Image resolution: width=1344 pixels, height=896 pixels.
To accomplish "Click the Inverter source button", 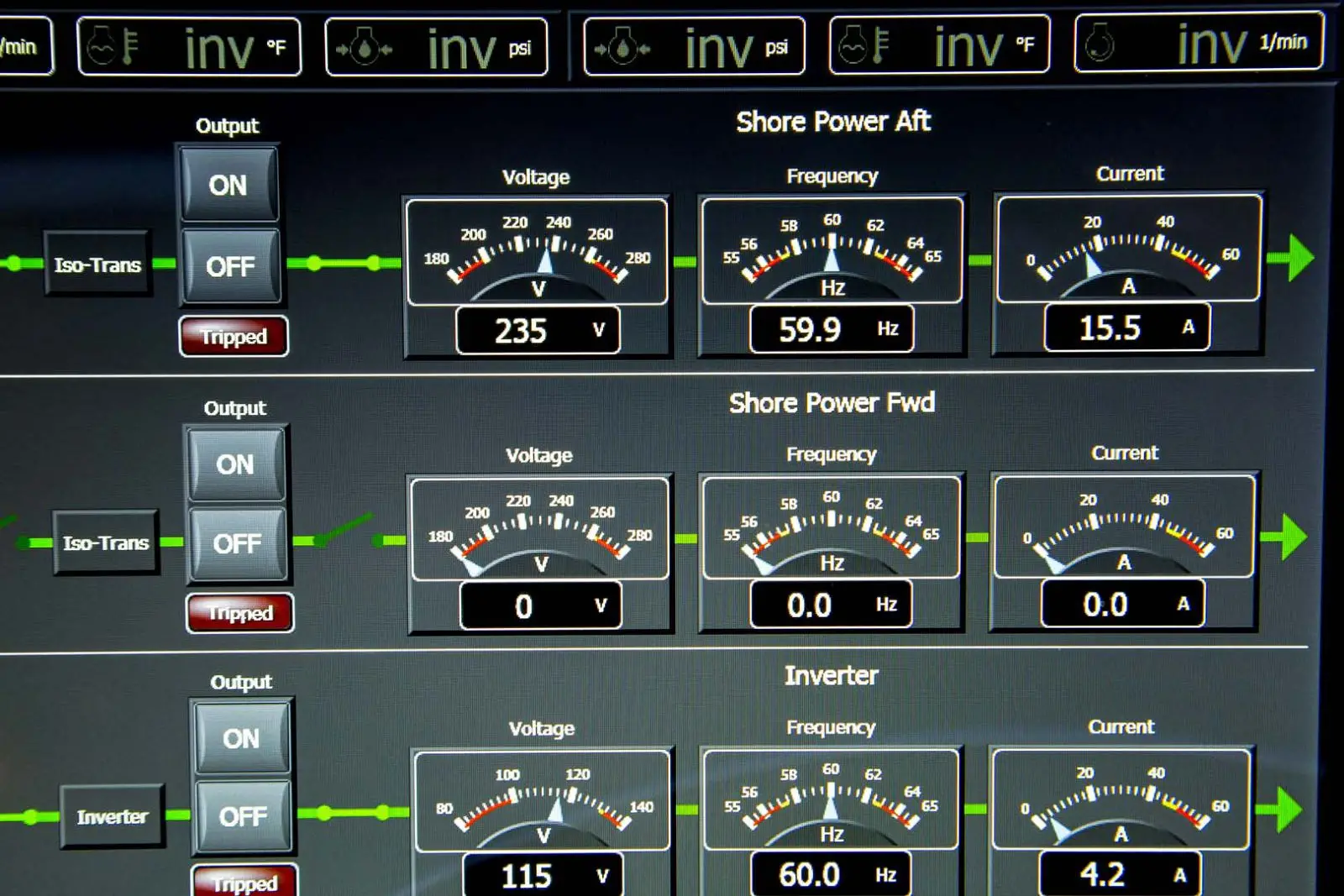I will [113, 816].
